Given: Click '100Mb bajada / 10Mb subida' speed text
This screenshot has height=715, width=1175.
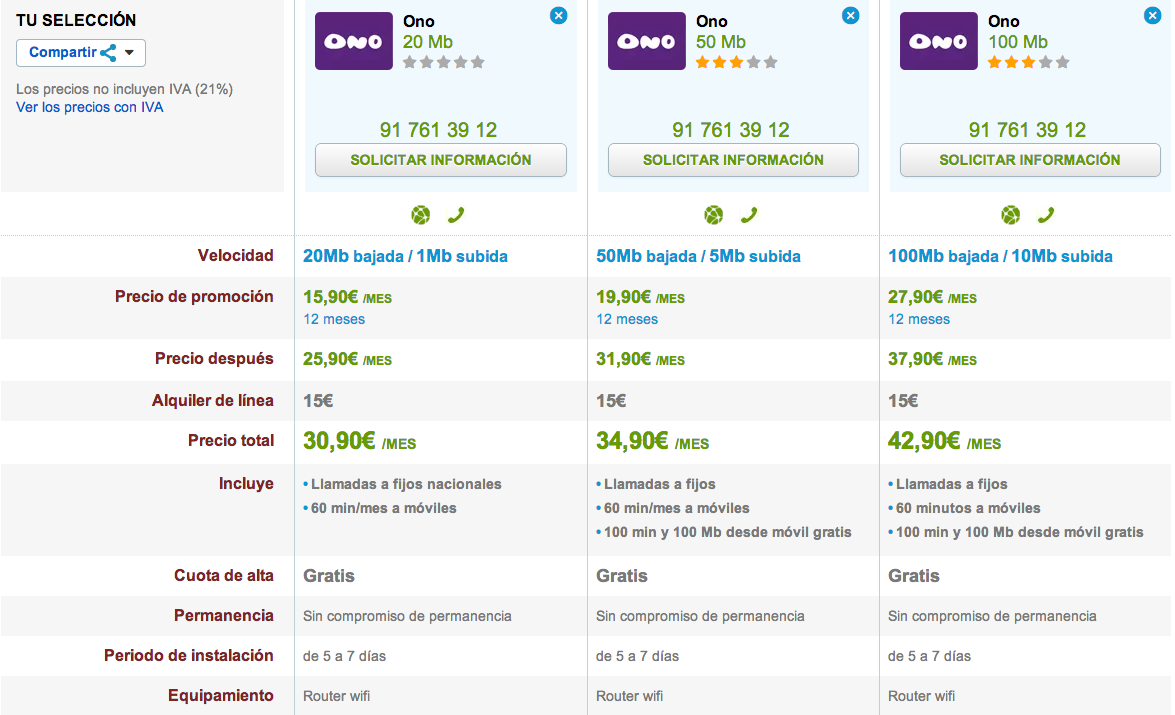Looking at the screenshot, I should (1000, 256).
